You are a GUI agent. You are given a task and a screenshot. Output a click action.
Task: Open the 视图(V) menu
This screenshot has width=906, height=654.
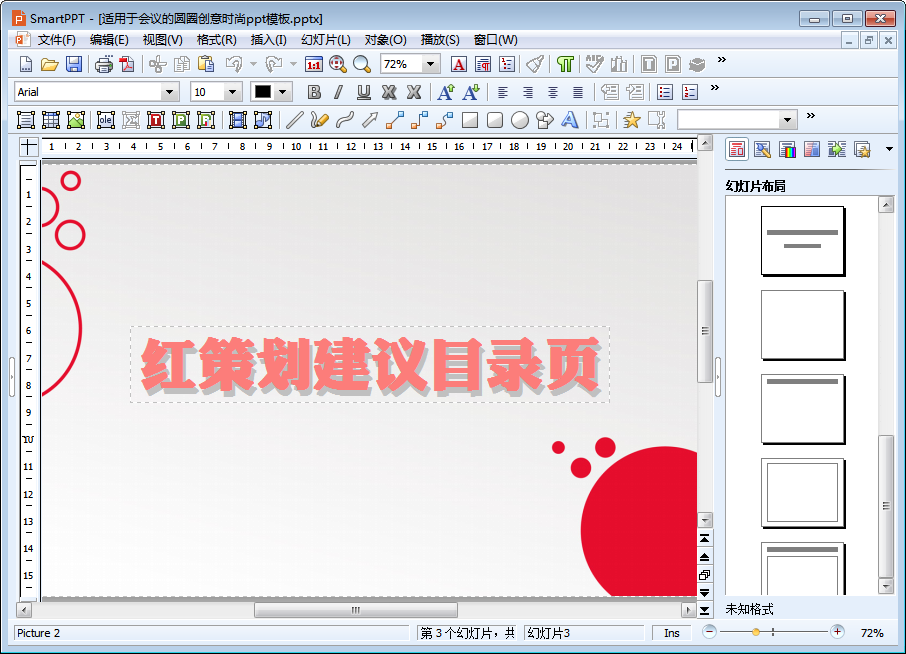coord(162,40)
